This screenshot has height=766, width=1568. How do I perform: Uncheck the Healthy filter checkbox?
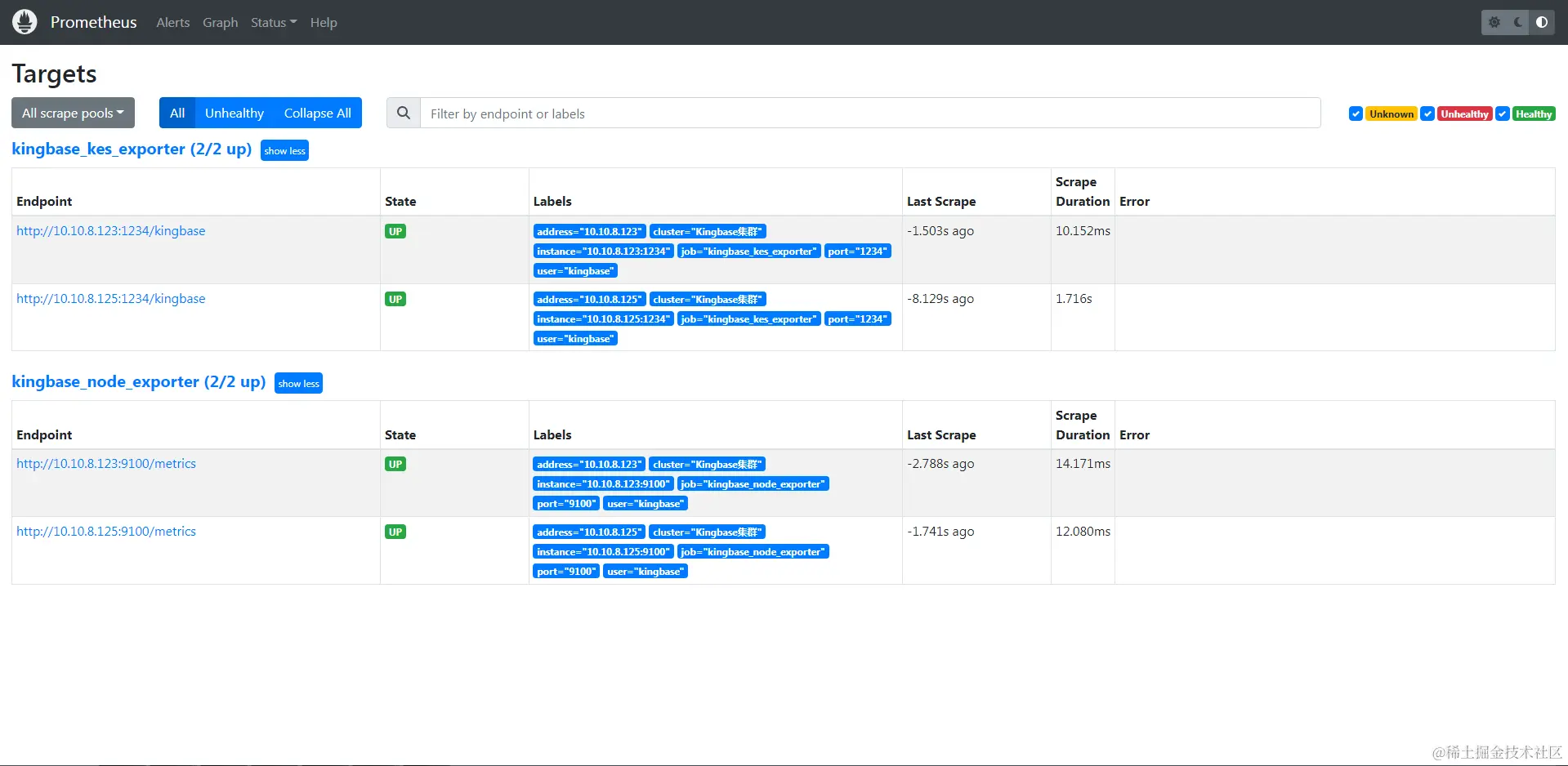pyautogui.click(x=1503, y=114)
